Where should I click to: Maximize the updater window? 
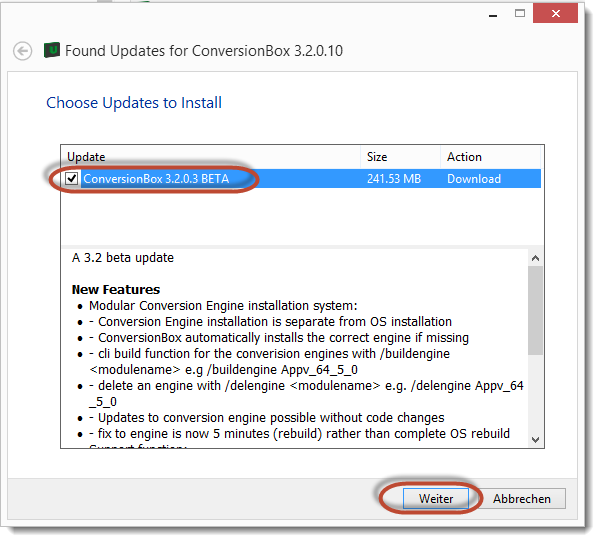tap(520, 14)
